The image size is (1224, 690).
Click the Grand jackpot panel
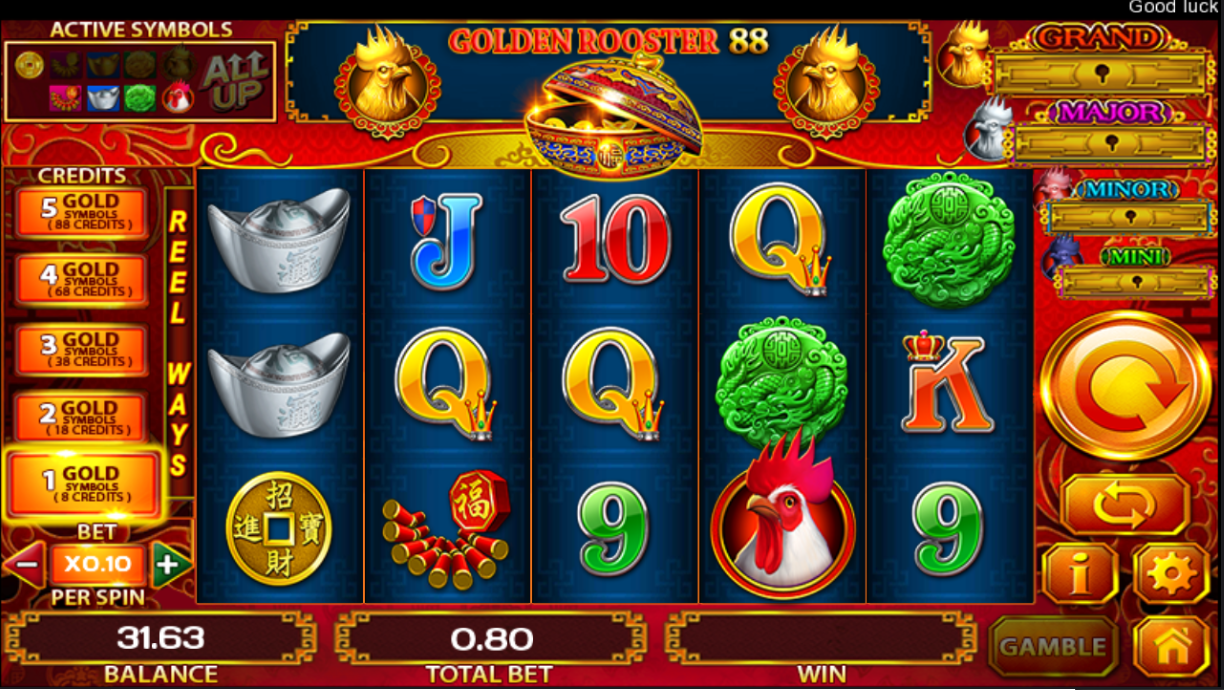(x=1100, y=61)
